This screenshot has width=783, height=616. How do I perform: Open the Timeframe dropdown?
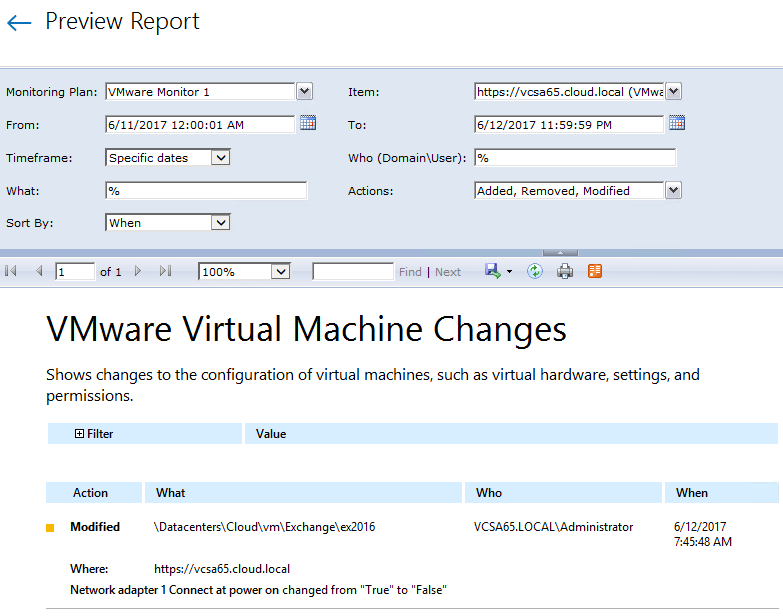coord(221,157)
